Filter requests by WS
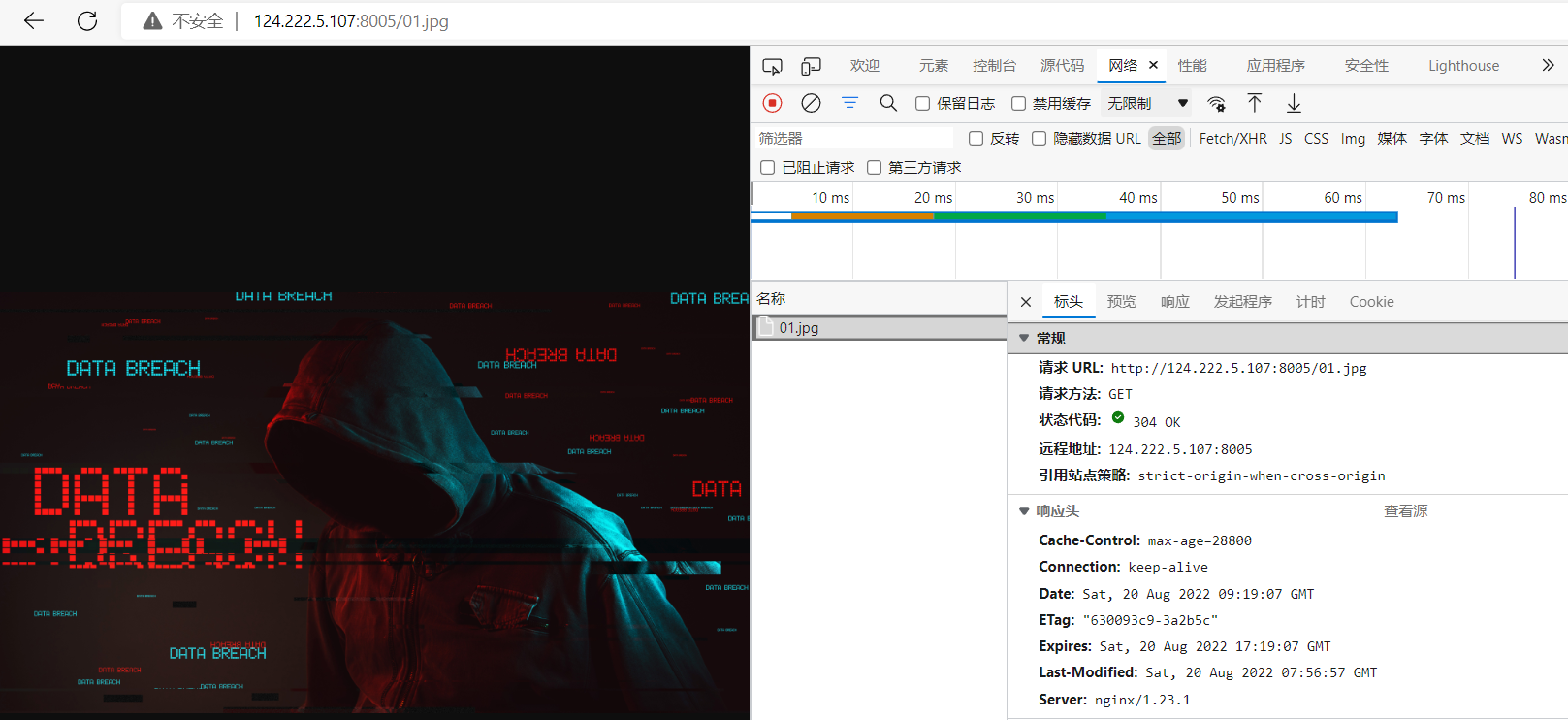 pyautogui.click(x=1513, y=139)
